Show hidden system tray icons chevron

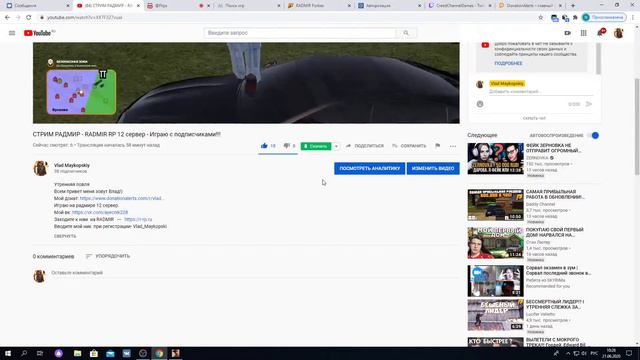(568, 353)
